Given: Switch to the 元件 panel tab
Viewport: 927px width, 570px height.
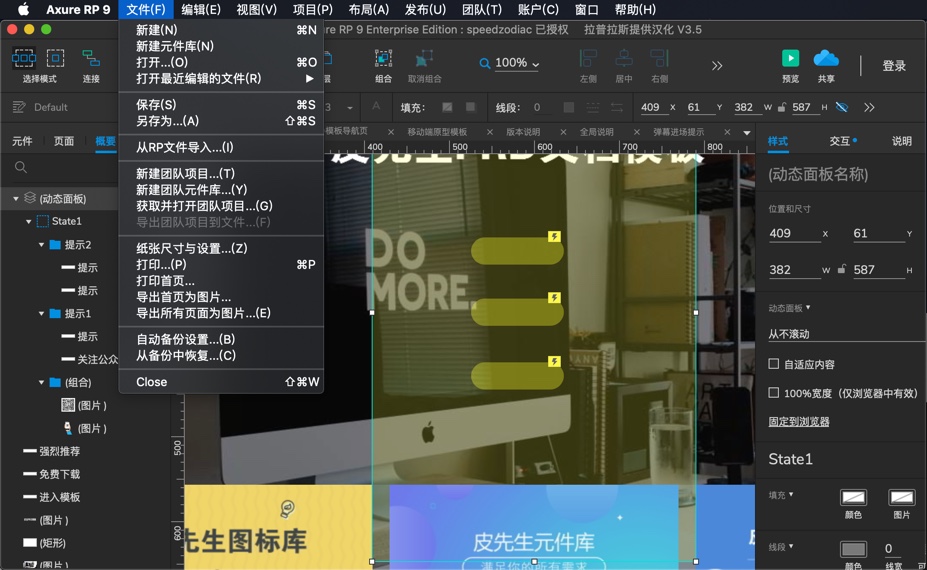Looking at the screenshot, I should (22, 141).
